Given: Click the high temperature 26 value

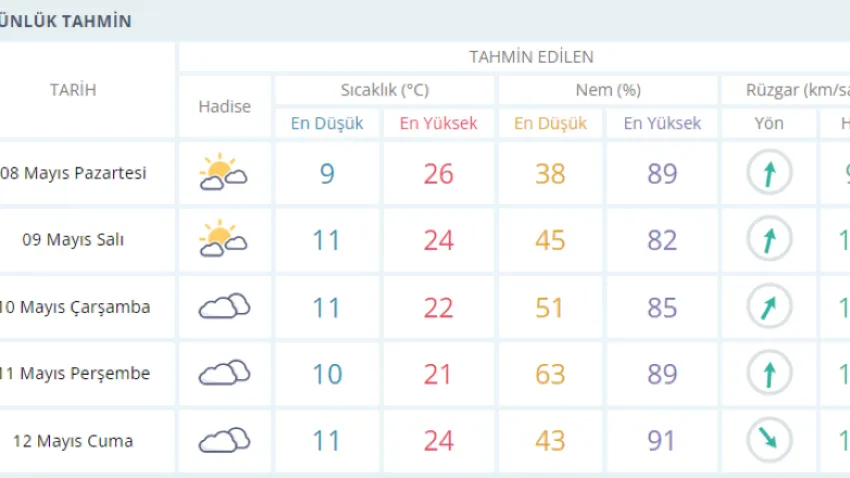Looking at the screenshot, I should click(x=438, y=174).
